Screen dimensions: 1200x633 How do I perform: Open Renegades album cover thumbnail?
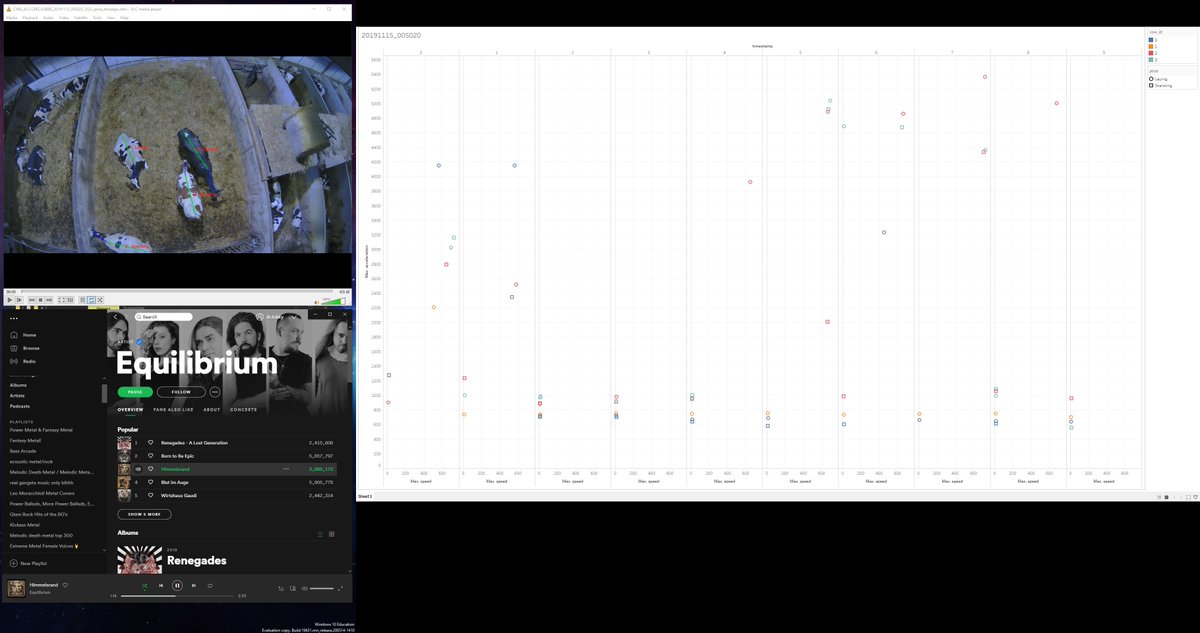click(139, 559)
